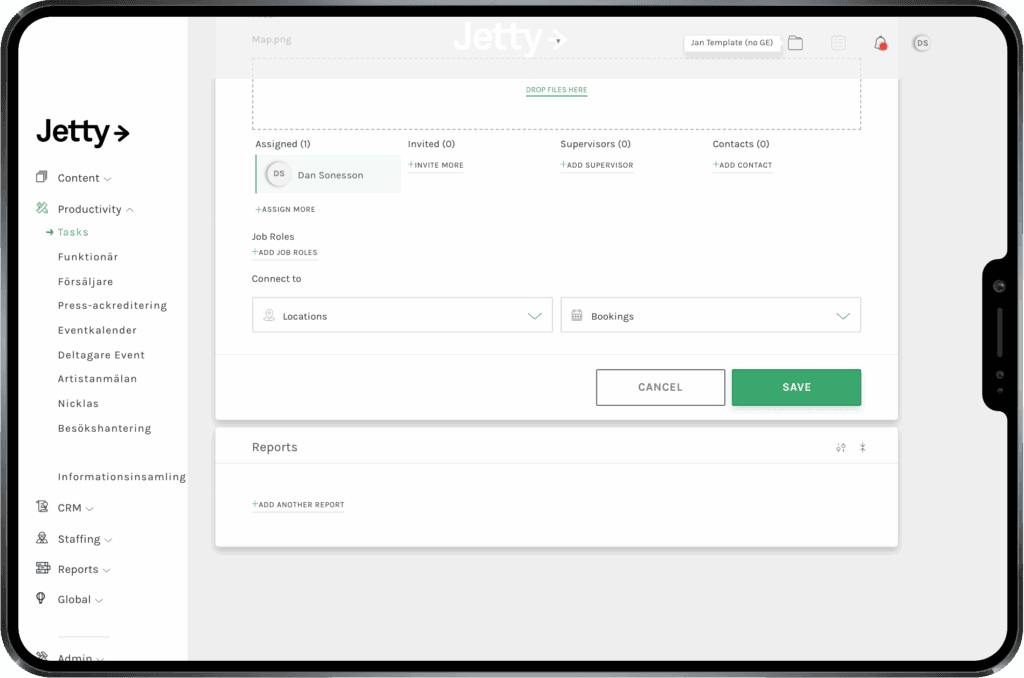This screenshot has height=678, width=1024.
Task: Click the Content sidebar icon
Action: coord(41,177)
